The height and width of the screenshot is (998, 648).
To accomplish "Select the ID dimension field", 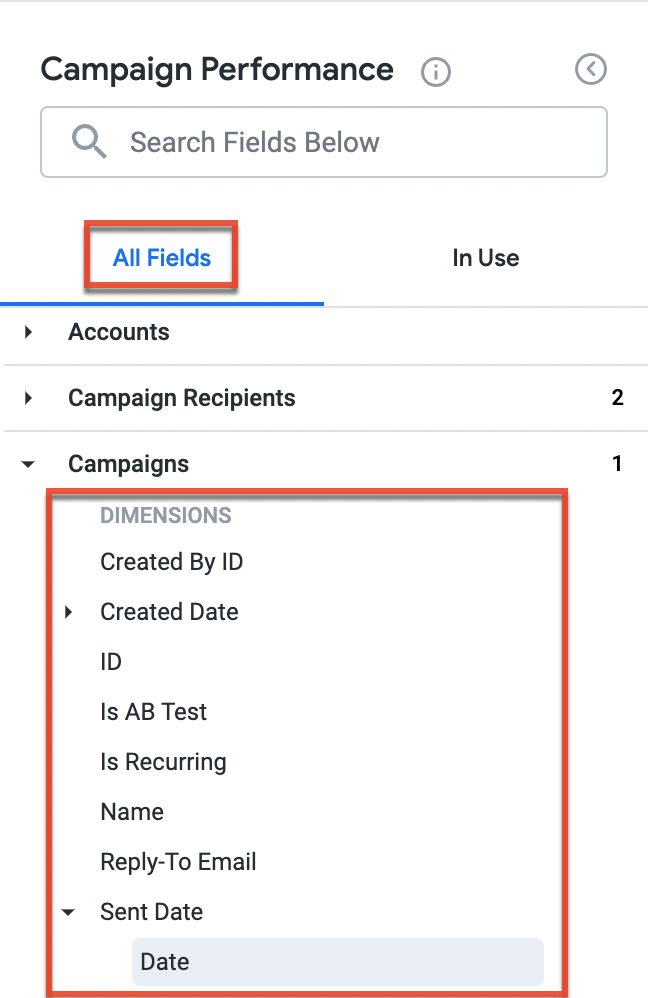I will click(x=111, y=662).
